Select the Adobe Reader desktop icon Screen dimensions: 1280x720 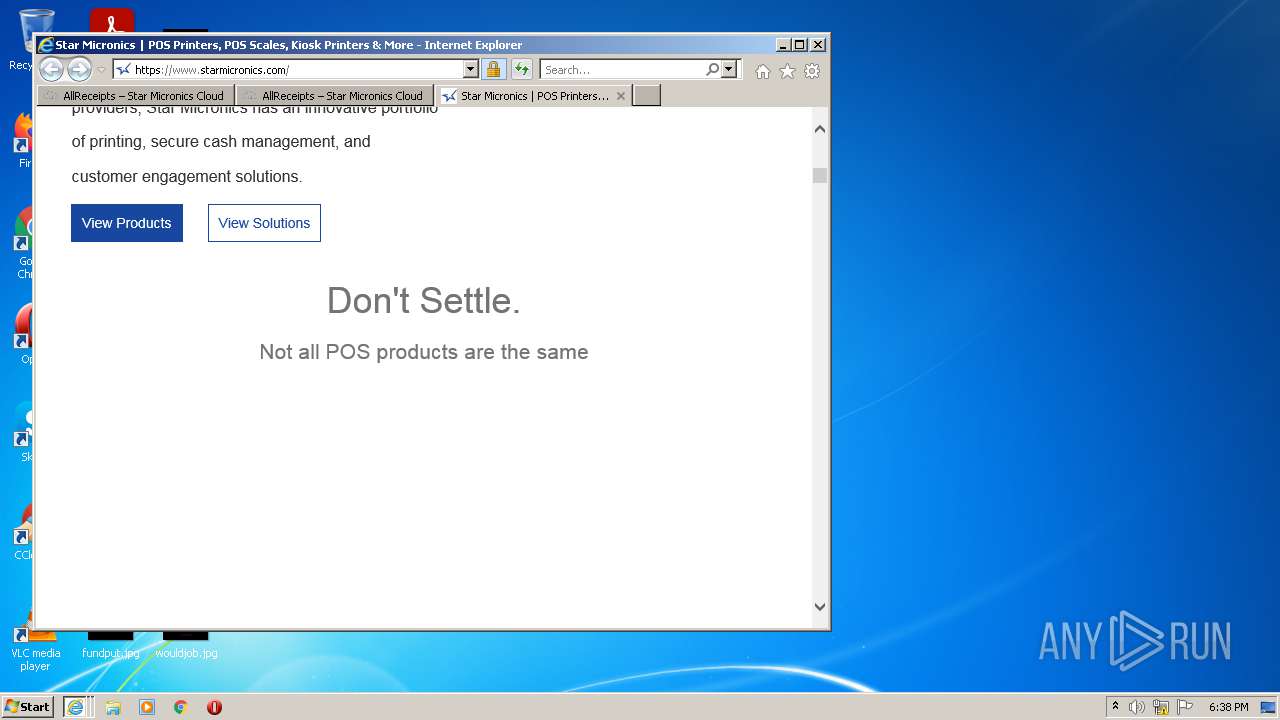(x=111, y=21)
